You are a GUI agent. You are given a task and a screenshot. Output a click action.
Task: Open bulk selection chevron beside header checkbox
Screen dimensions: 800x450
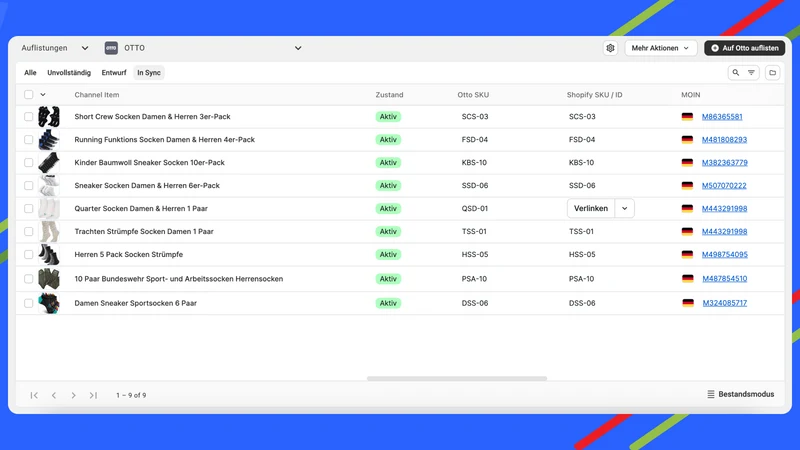pos(43,95)
